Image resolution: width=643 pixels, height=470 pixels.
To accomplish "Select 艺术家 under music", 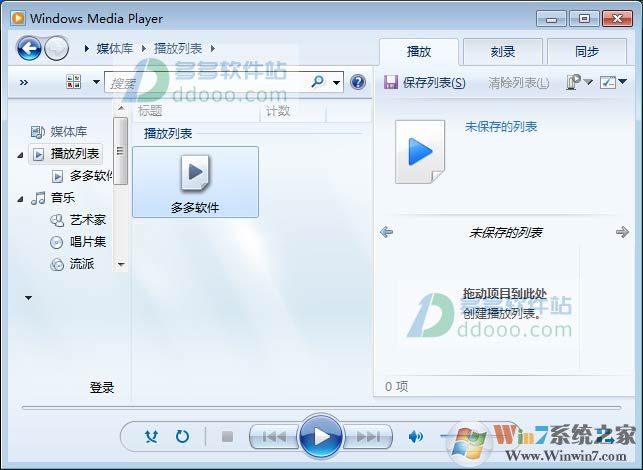I will click(78, 220).
